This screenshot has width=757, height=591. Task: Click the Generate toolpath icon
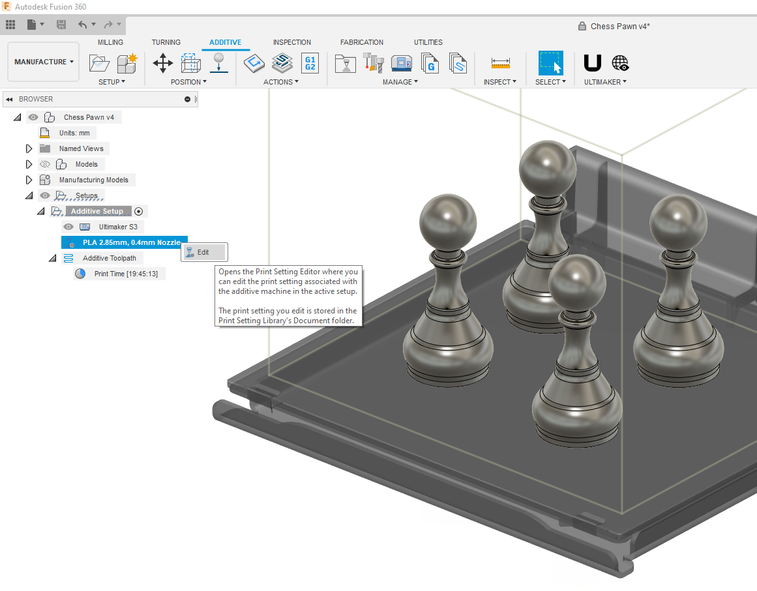coord(254,63)
